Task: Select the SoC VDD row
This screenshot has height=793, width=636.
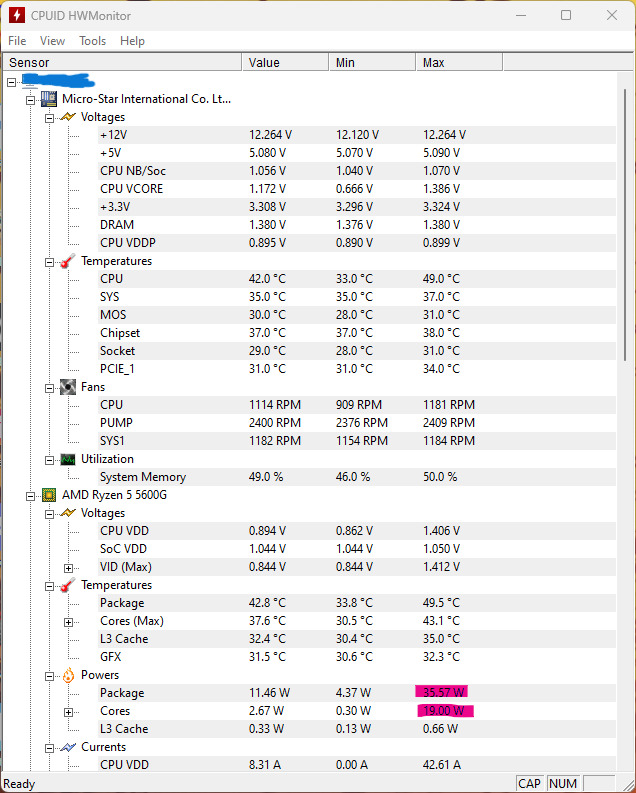Action: pyautogui.click(x=357, y=549)
